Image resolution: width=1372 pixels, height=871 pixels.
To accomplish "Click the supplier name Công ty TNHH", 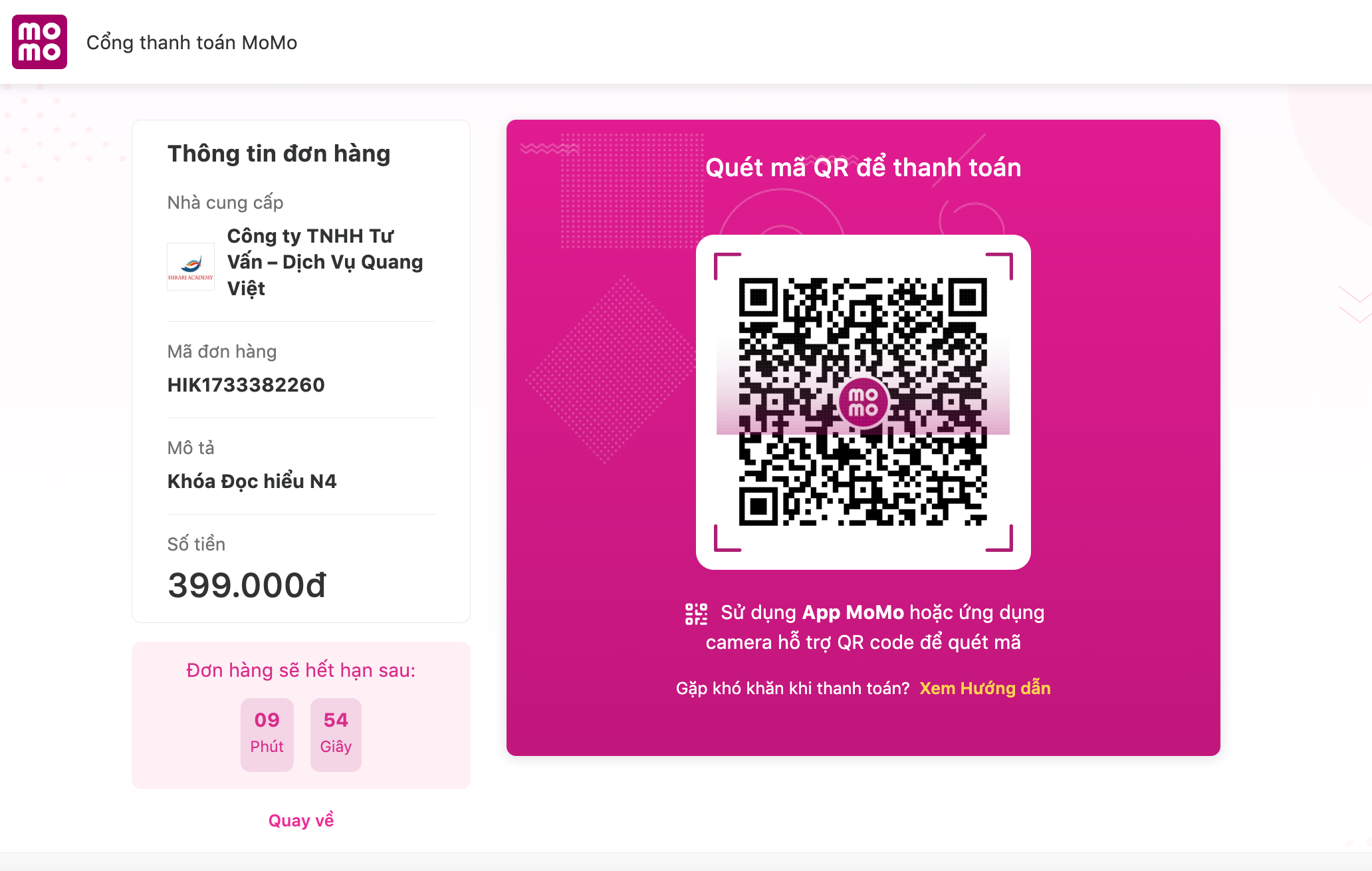I will tap(325, 262).
